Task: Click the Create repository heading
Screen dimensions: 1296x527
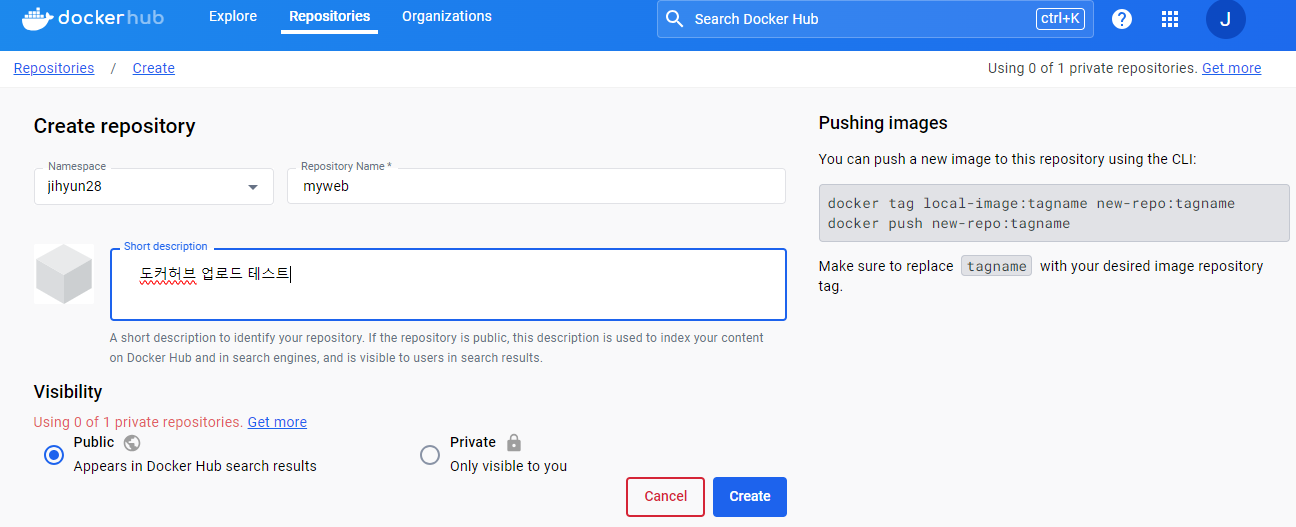Action: click(x=115, y=126)
